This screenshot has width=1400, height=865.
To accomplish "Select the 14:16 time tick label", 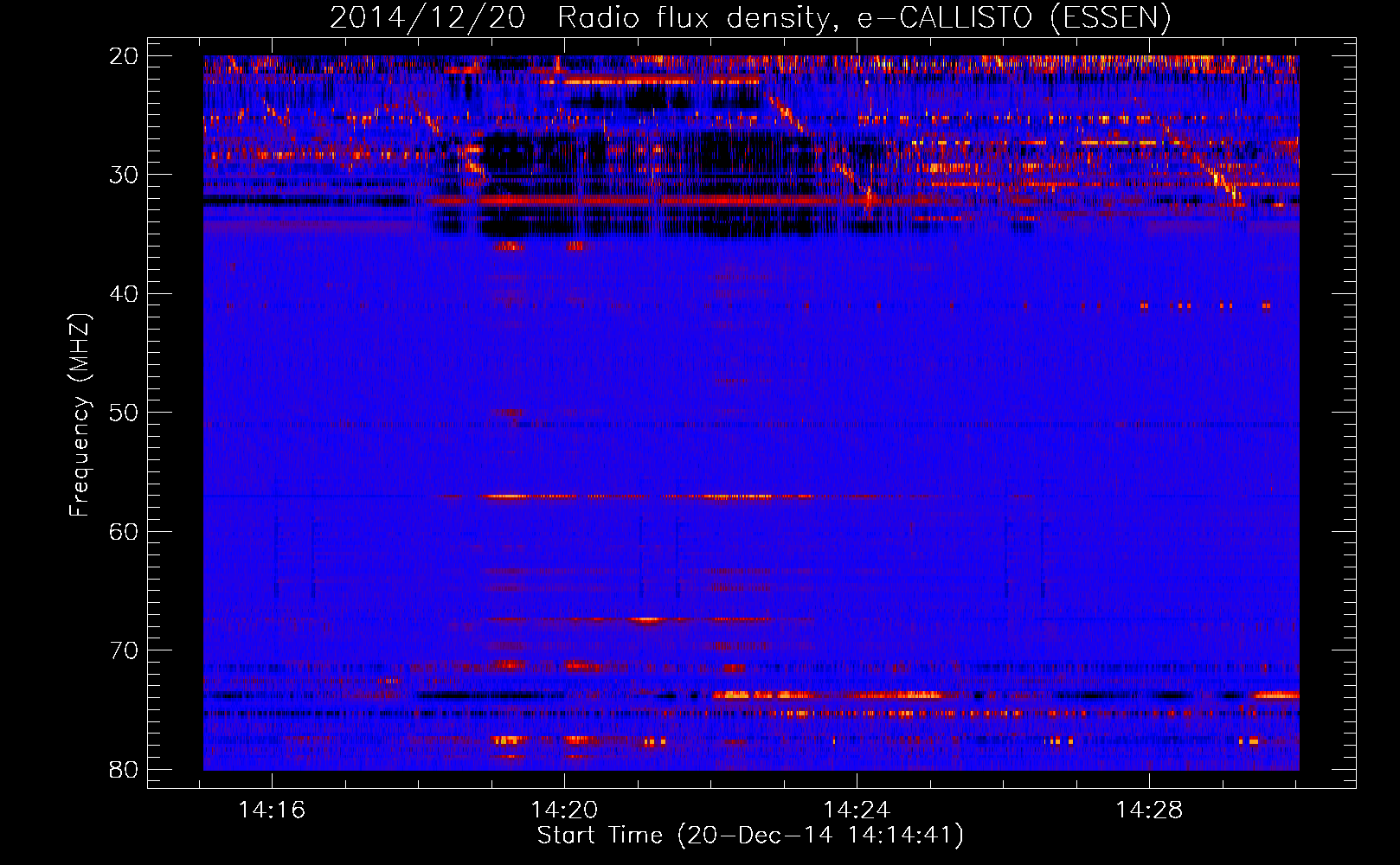I will click(x=272, y=811).
